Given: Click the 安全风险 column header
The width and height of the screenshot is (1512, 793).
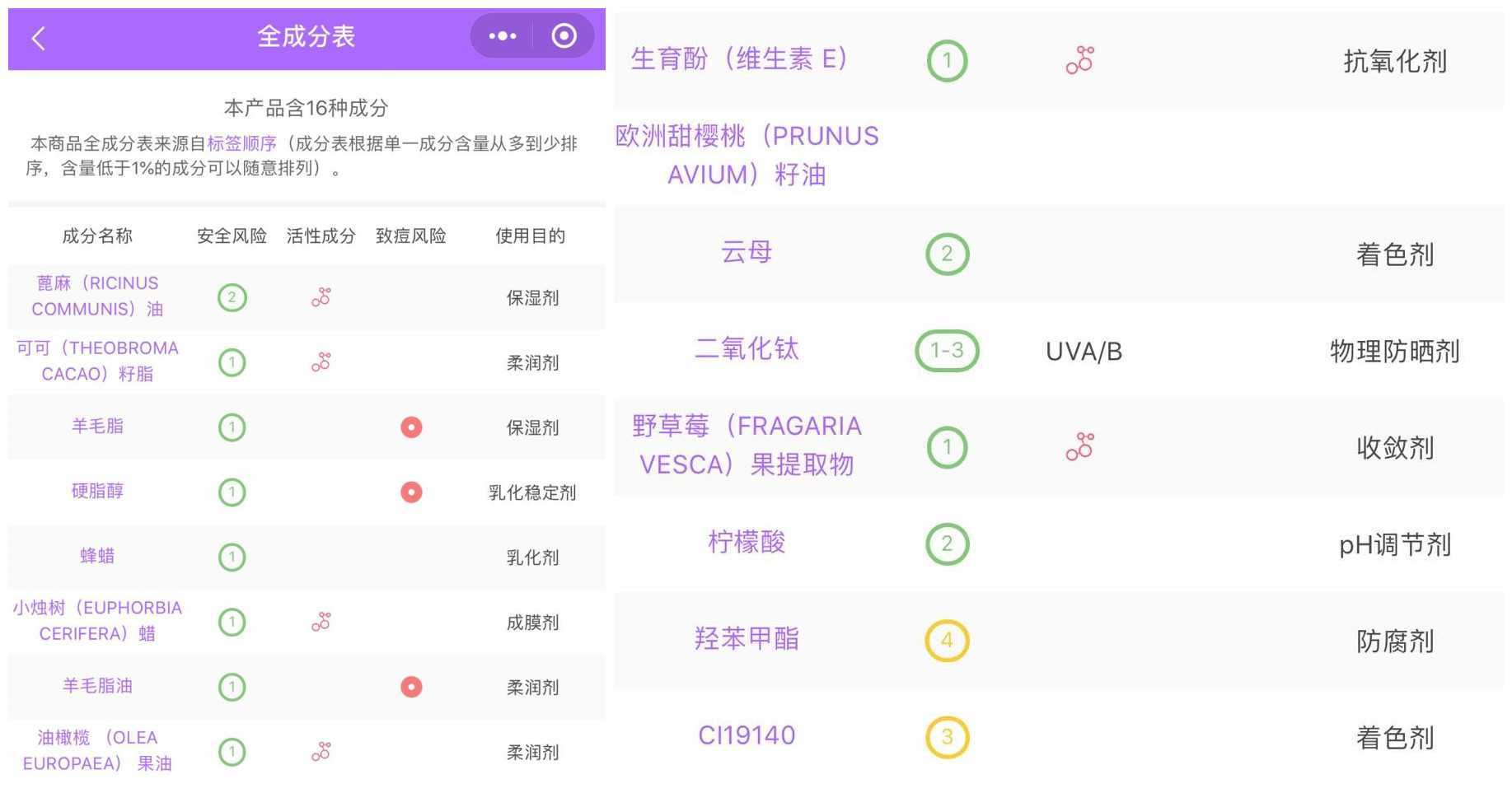Looking at the screenshot, I should point(232,236).
